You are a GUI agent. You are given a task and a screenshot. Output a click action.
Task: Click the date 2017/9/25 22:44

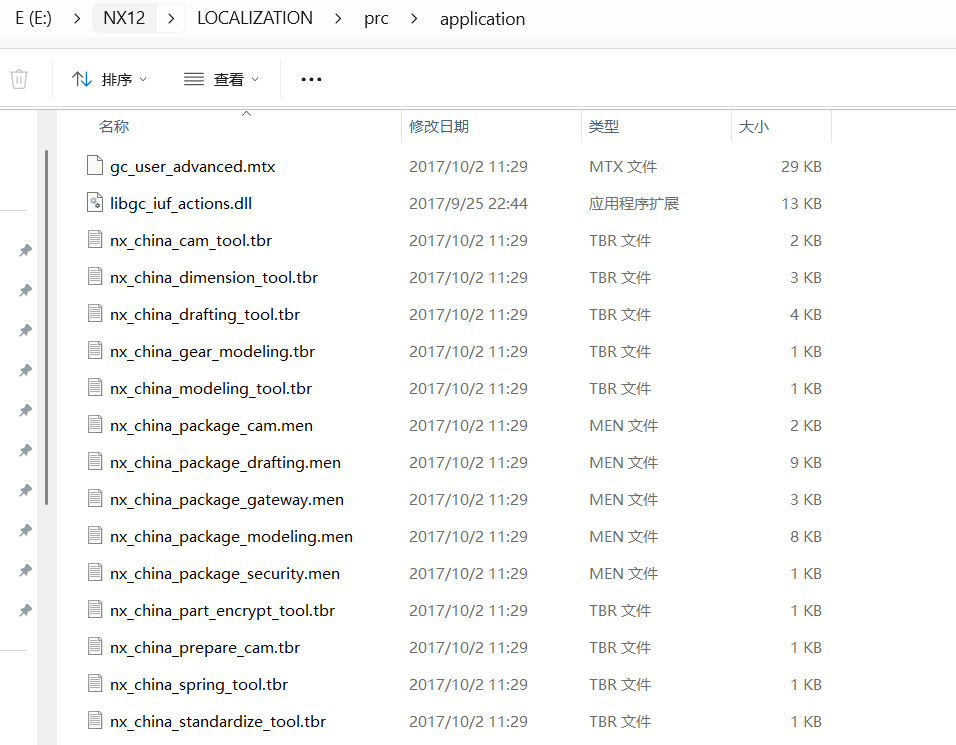(x=468, y=204)
